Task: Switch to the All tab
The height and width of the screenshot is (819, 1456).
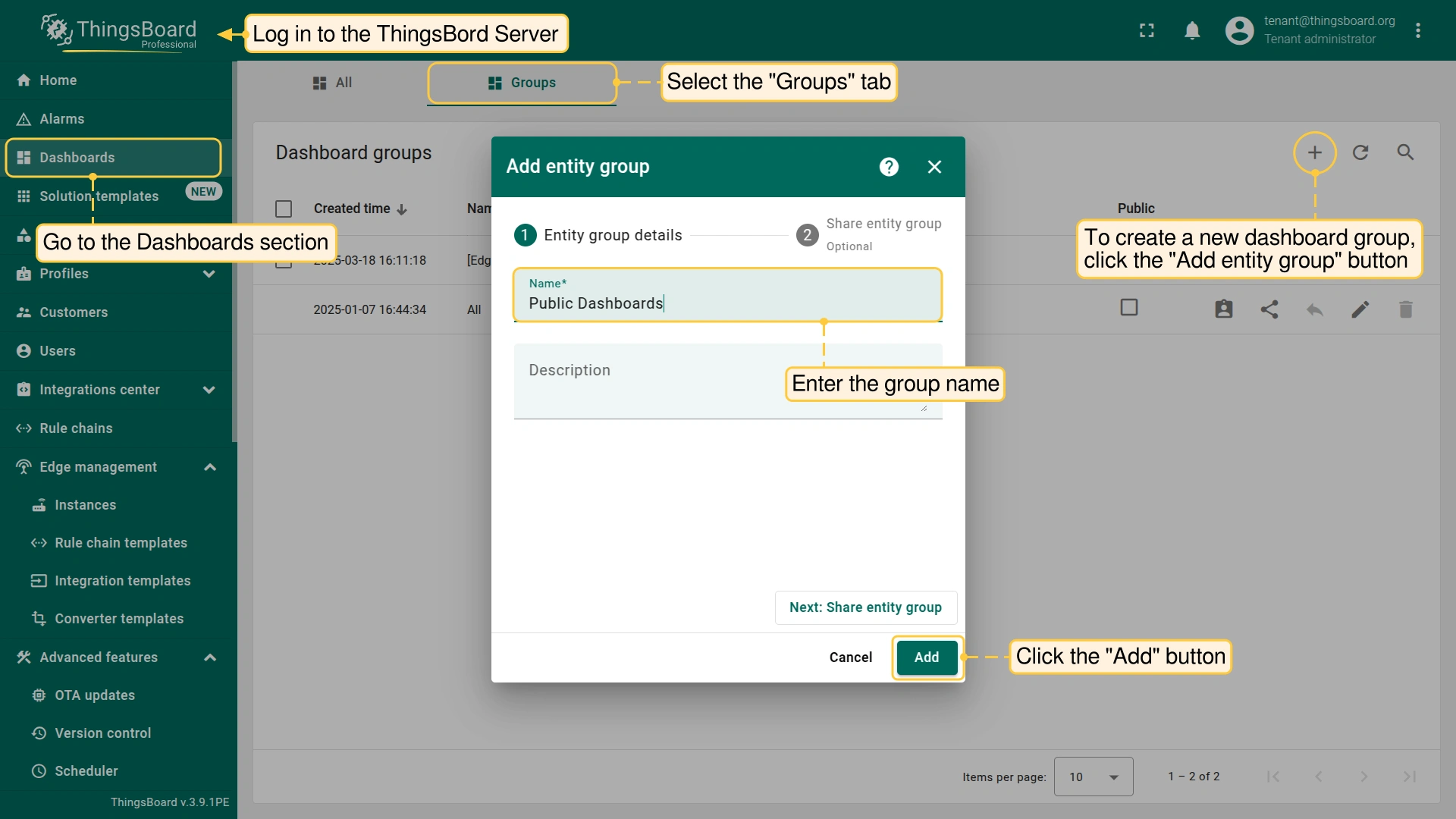Action: point(332,83)
